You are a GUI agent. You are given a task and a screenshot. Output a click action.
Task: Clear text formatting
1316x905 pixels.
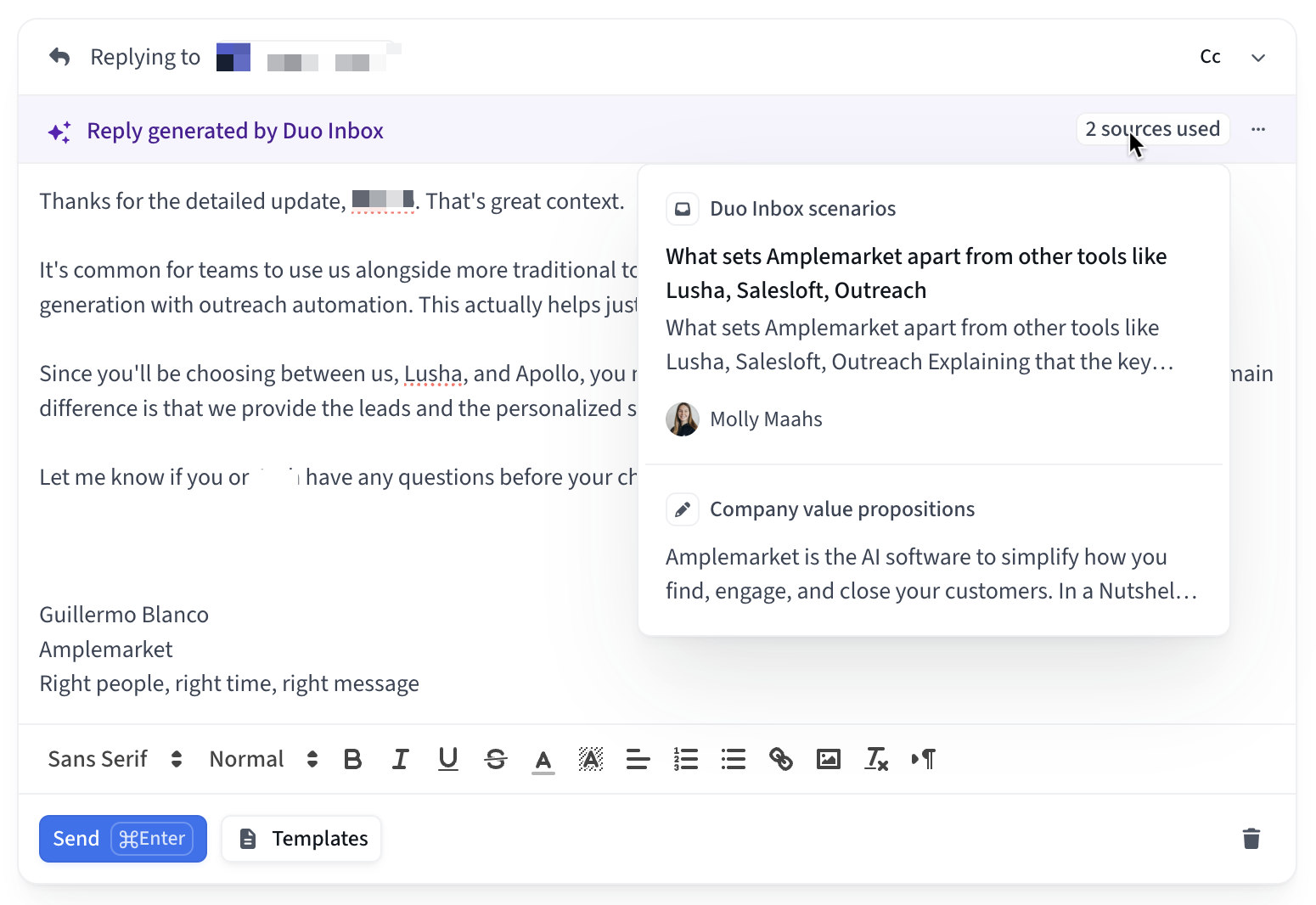click(x=876, y=759)
